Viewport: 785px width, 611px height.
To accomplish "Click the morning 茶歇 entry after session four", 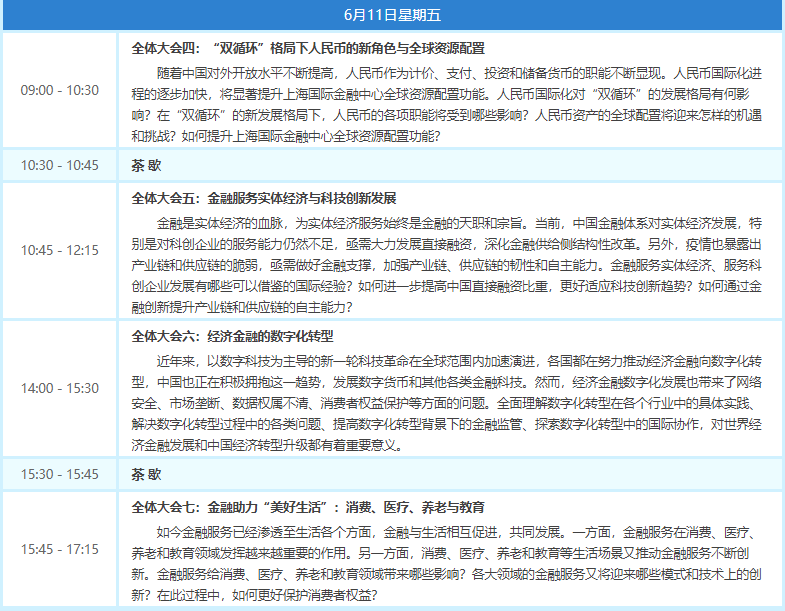I will [x=146, y=165].
